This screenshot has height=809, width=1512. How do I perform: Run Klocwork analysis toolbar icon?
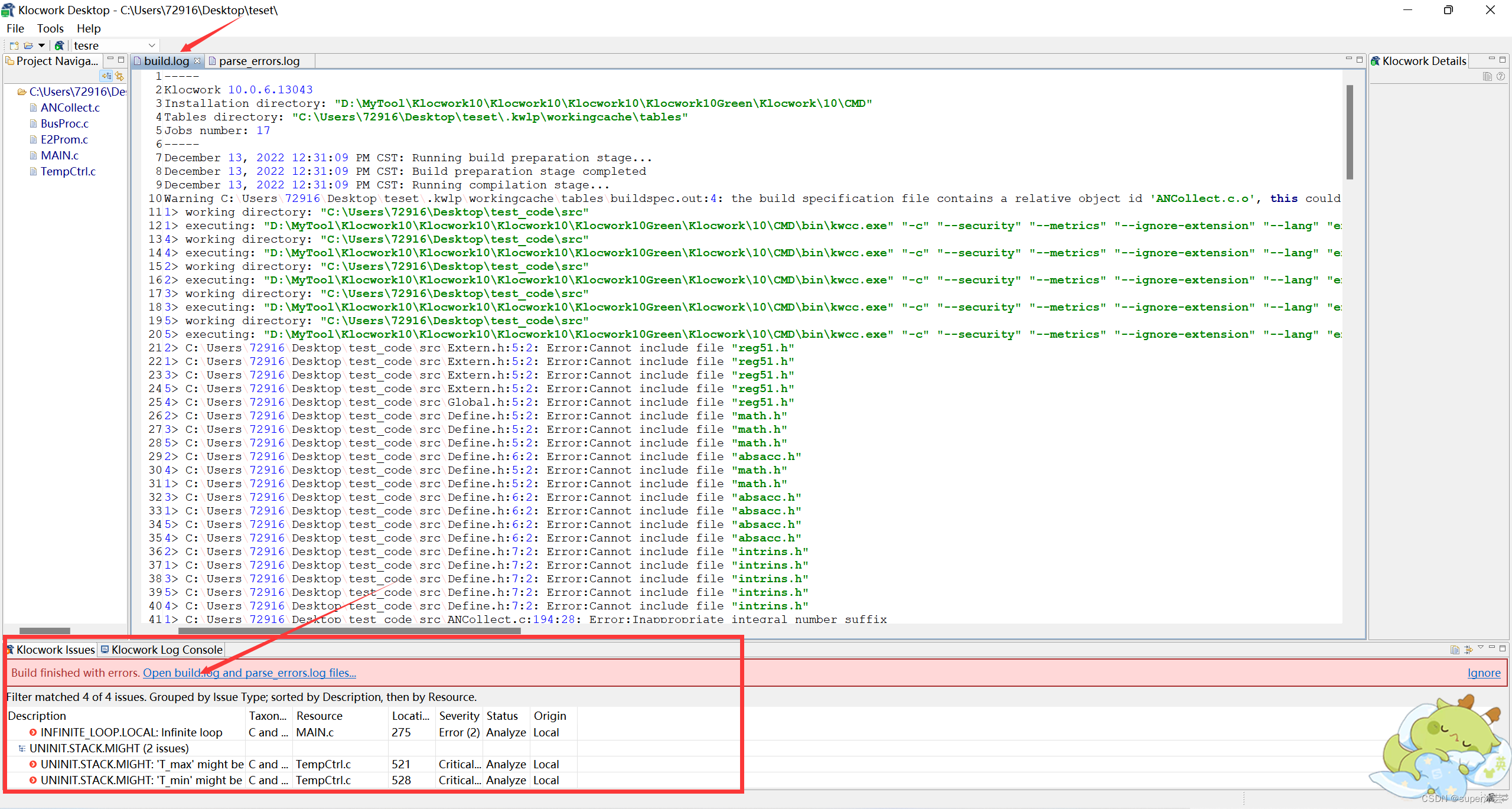(x=59, y=45)
